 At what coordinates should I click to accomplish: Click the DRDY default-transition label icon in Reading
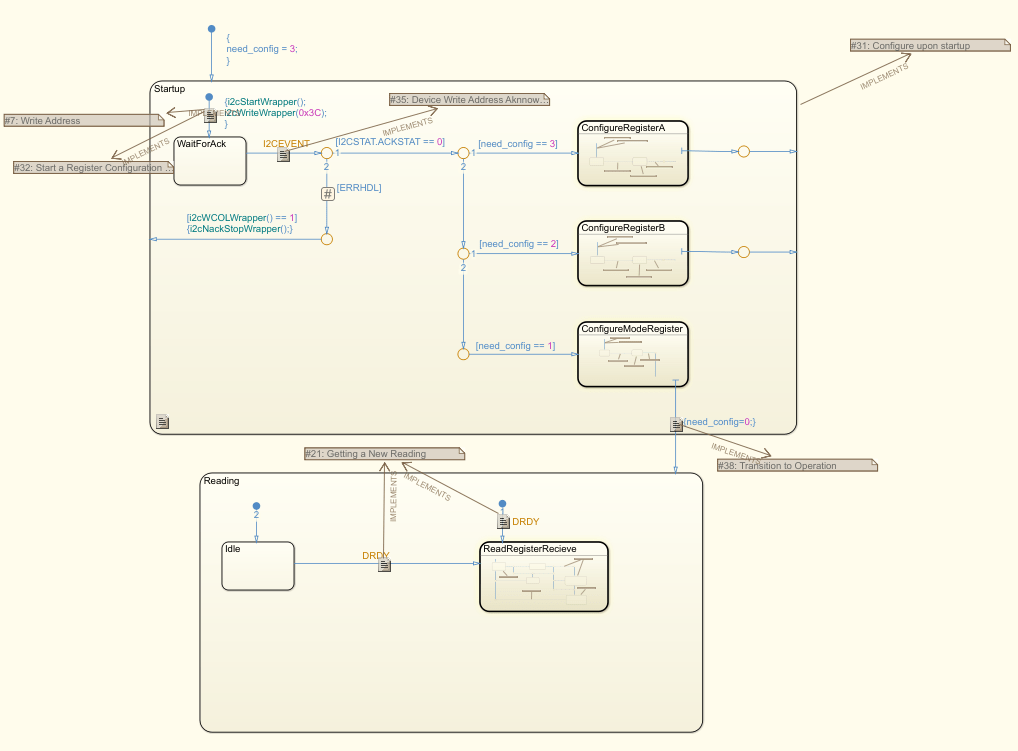point(502,521)
